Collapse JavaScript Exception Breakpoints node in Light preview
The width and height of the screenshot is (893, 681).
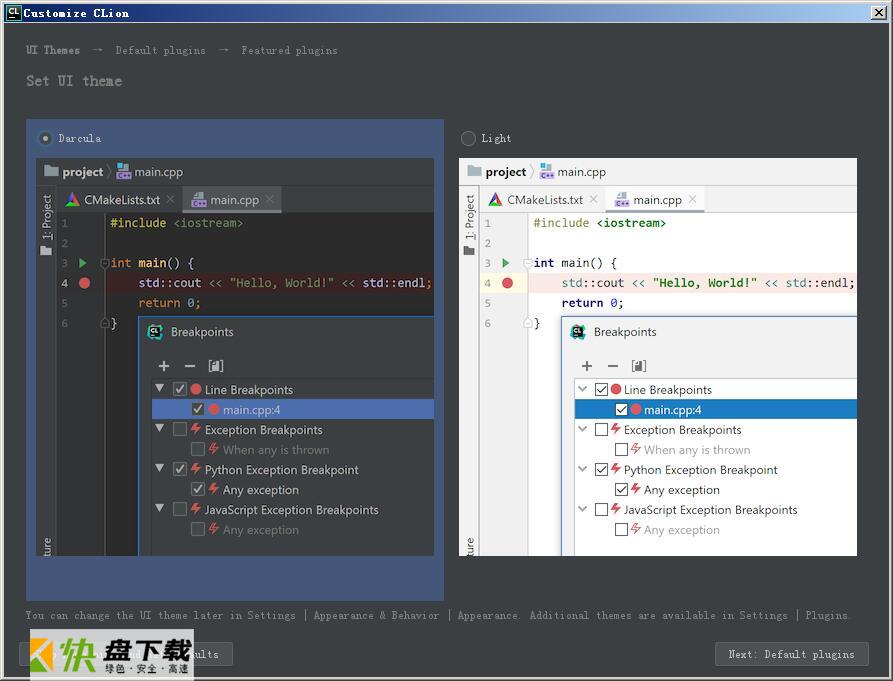click(x=583, y=508)
